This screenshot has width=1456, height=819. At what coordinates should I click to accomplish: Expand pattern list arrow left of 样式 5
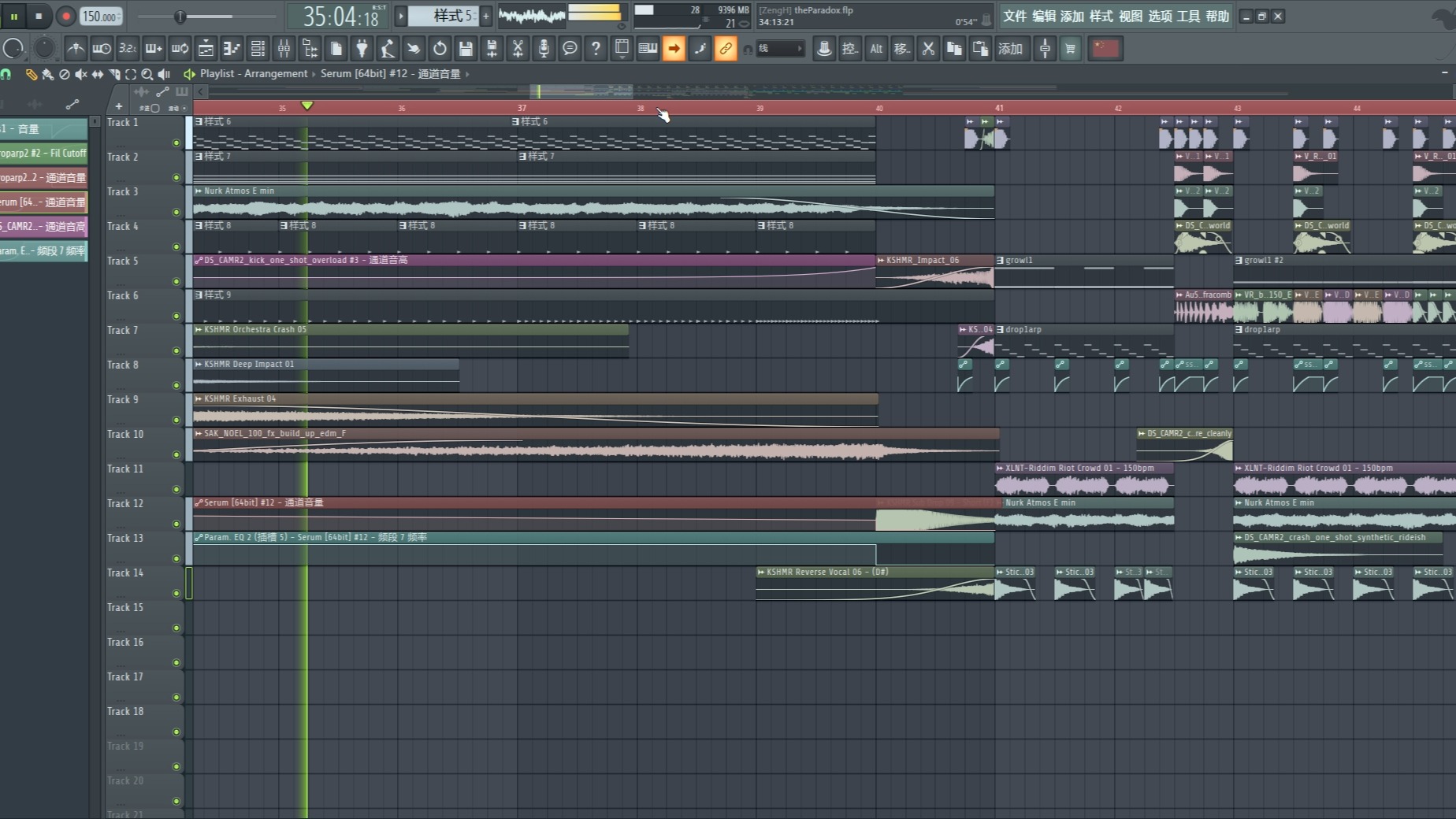400,16
